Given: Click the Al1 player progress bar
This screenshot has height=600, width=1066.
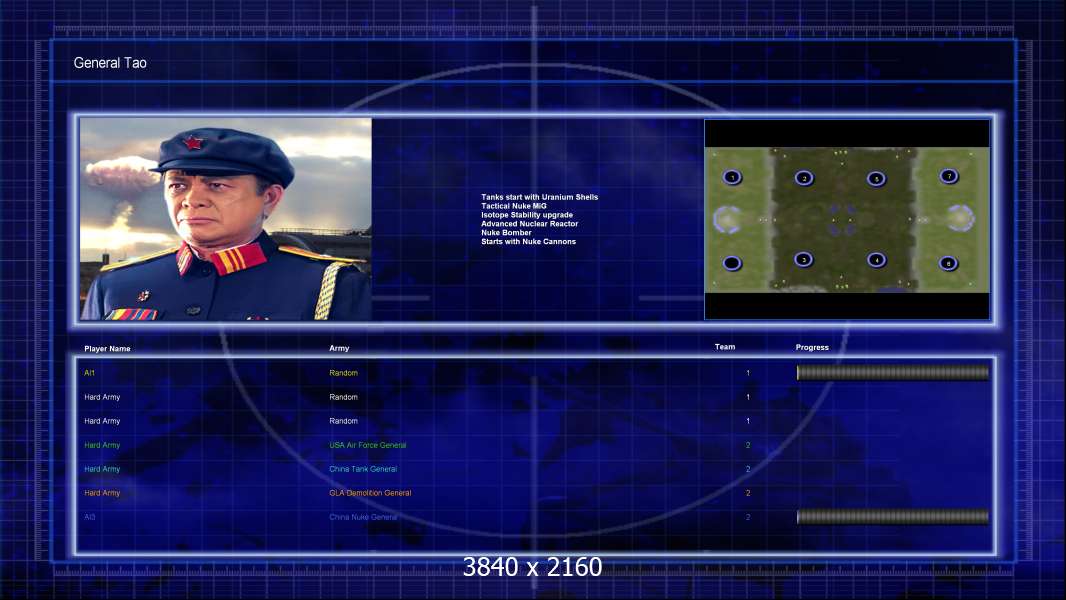Looking at the screenshot, I should (x=893, y=372).
